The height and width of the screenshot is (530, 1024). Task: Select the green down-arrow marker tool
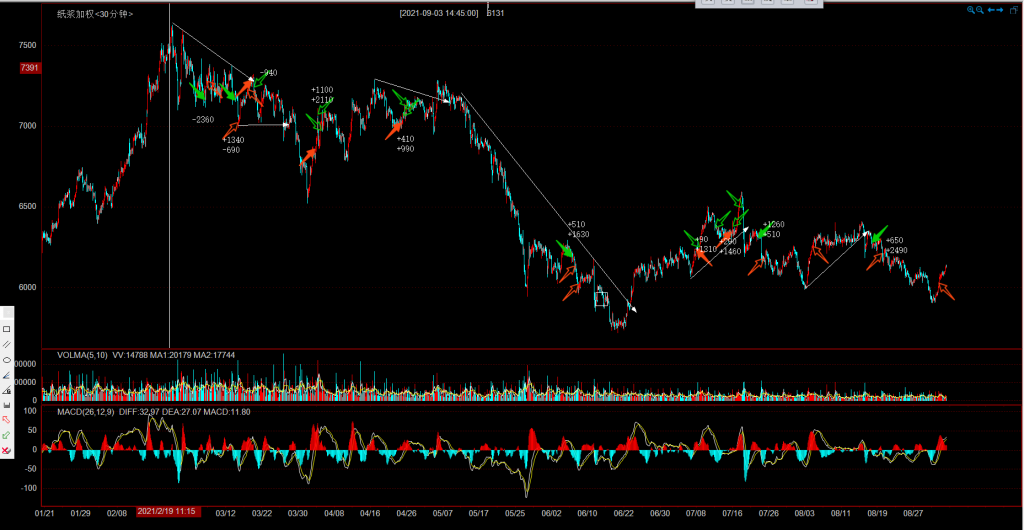7,436
